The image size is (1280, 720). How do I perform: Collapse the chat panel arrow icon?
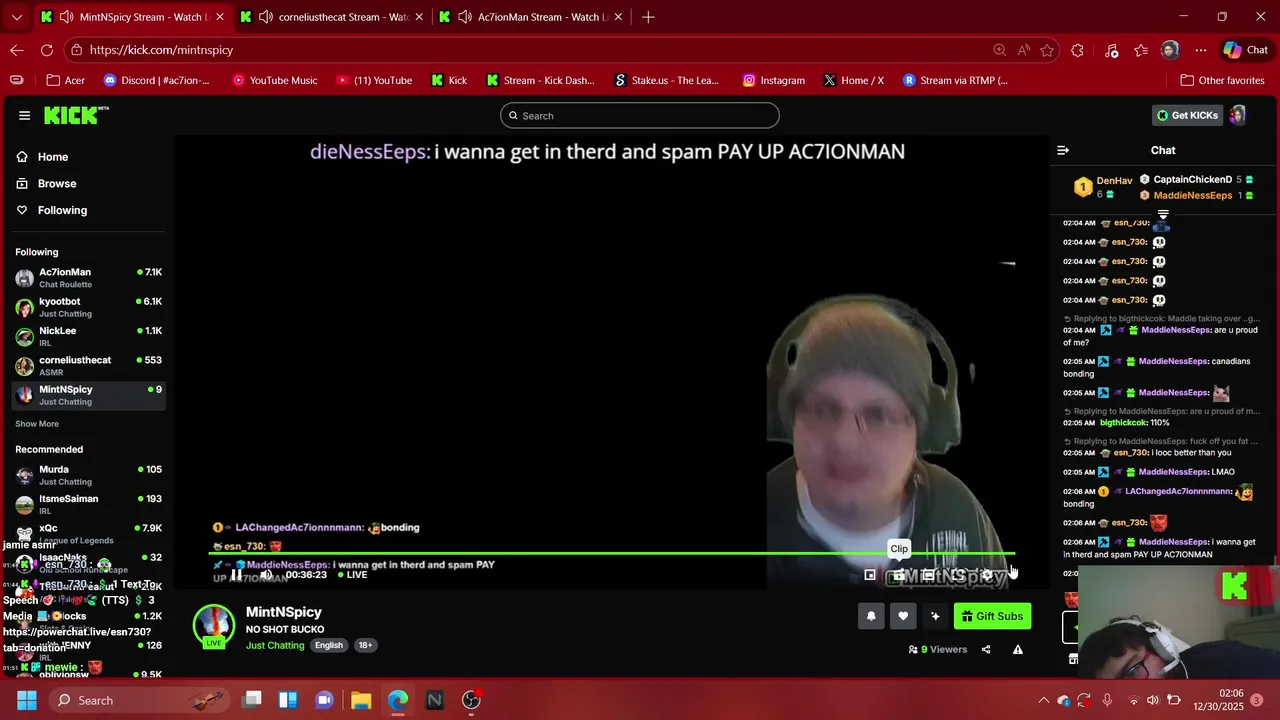[x=1063, y=150]
